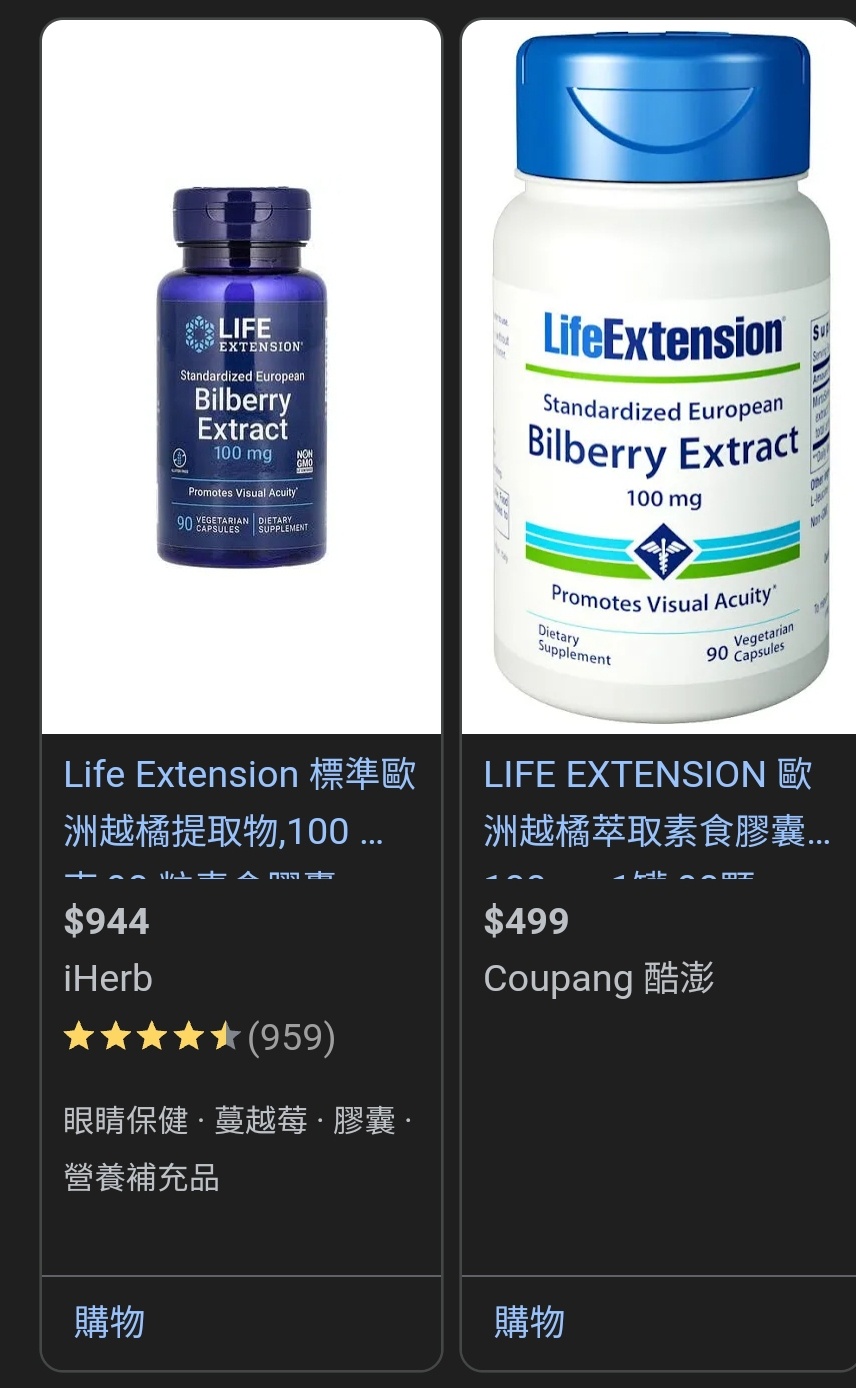Open the (959) review count
Viewport: 856px width, 1388px height.
point(291,1037)
